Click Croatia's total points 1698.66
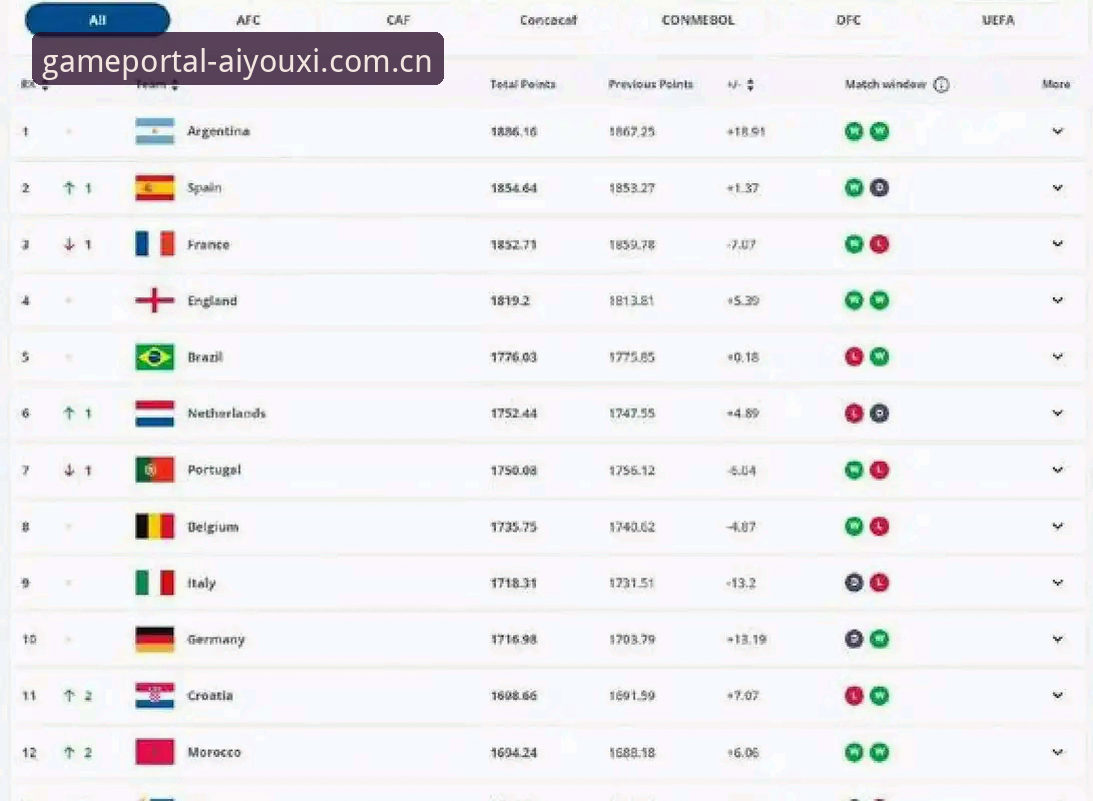The image size is (1093, 801). [x=514, y=696]
